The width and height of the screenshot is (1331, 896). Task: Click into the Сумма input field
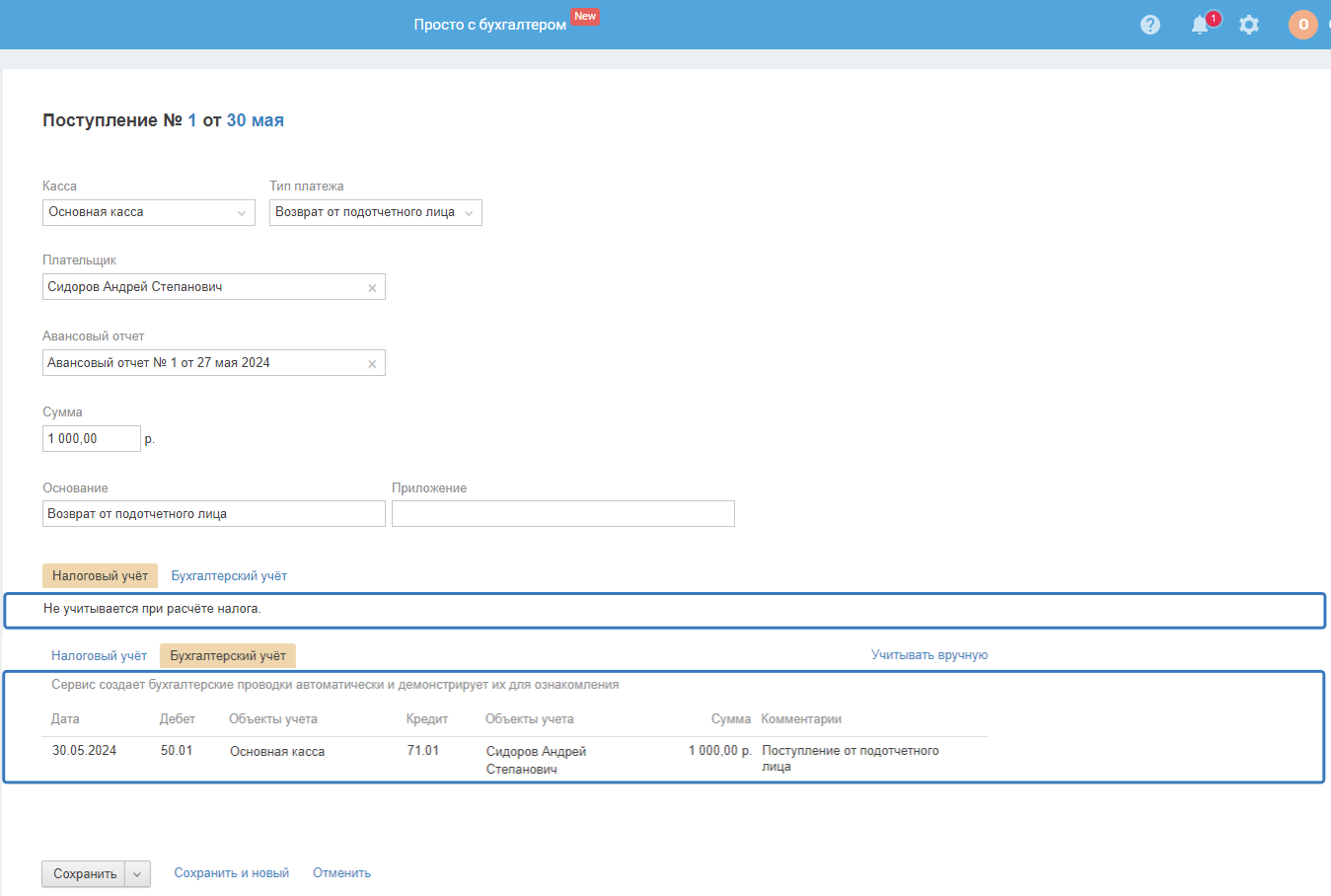[x=91, y=439]
